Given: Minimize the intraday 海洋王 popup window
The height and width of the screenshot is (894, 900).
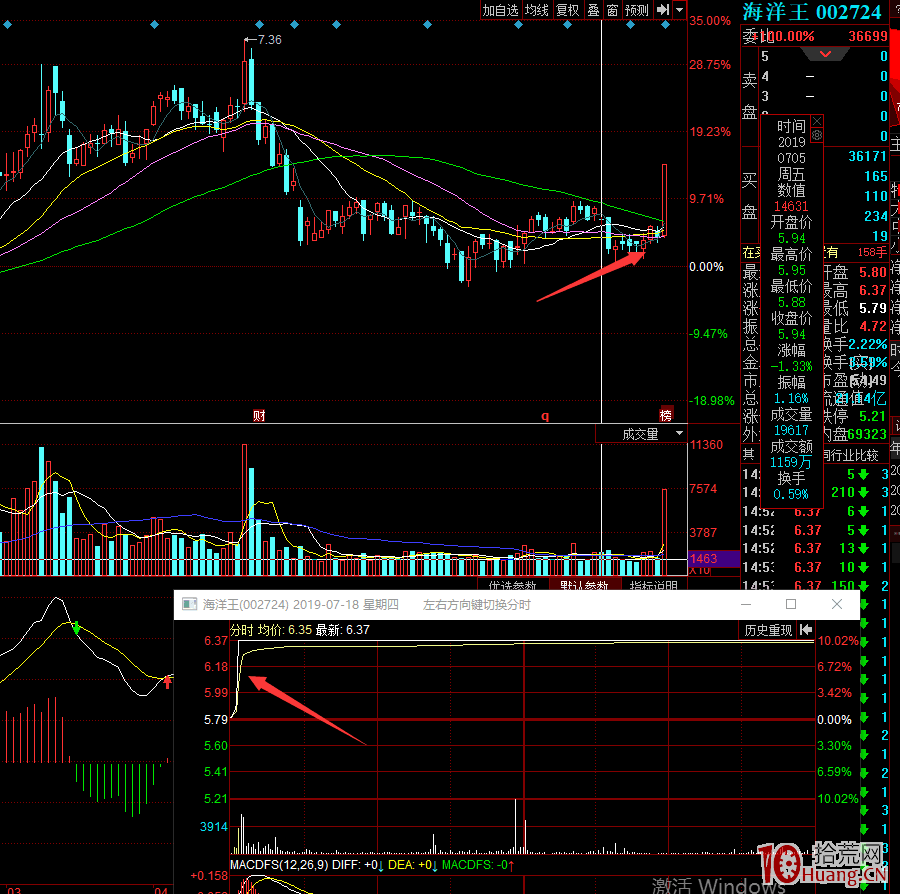Looking at the screenshot, I should [746, 604].
